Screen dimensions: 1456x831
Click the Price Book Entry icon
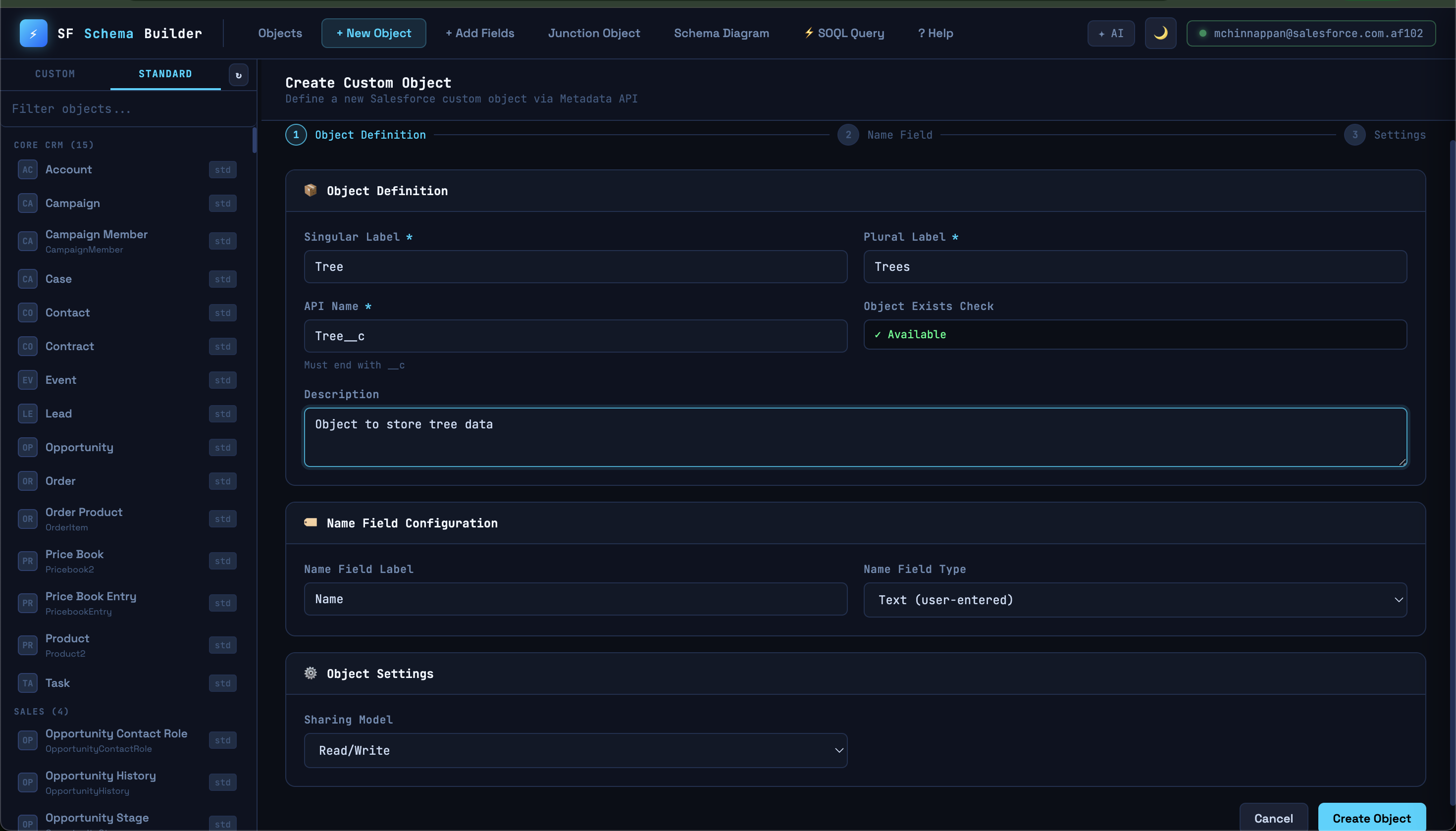click(x=27, y=603)
